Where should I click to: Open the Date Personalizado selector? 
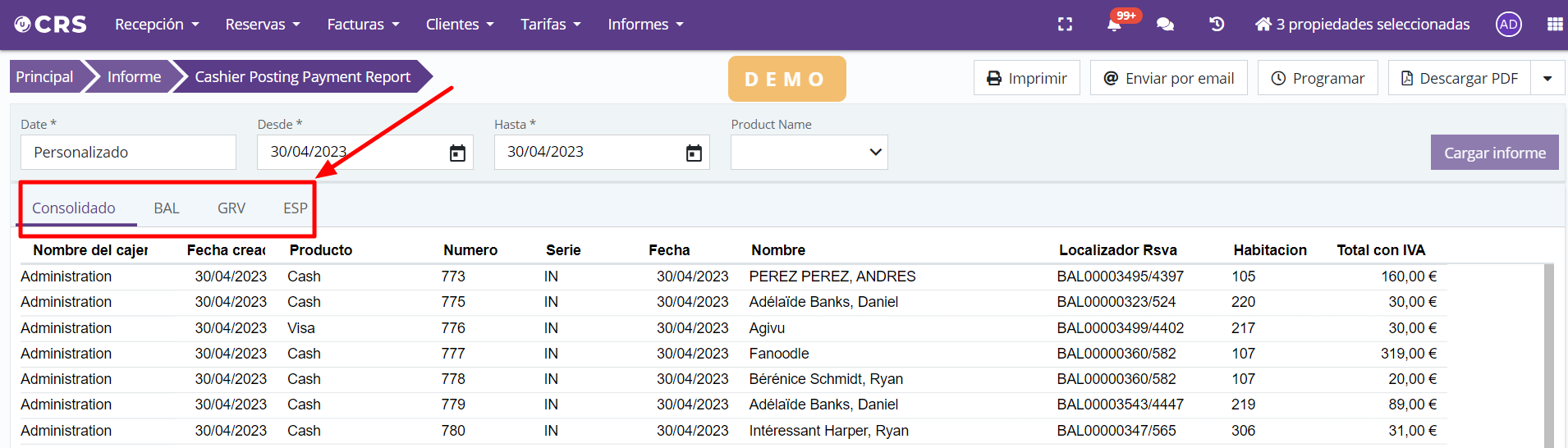128,153
